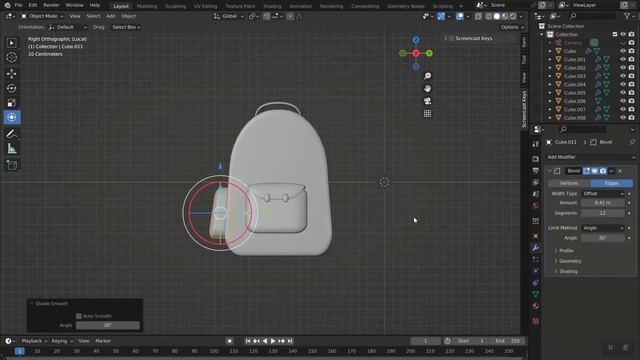The width and height of the screenshot is (640, 360).
Task: Click the red X axis gizmo
Action: click(x=416, y=53)
